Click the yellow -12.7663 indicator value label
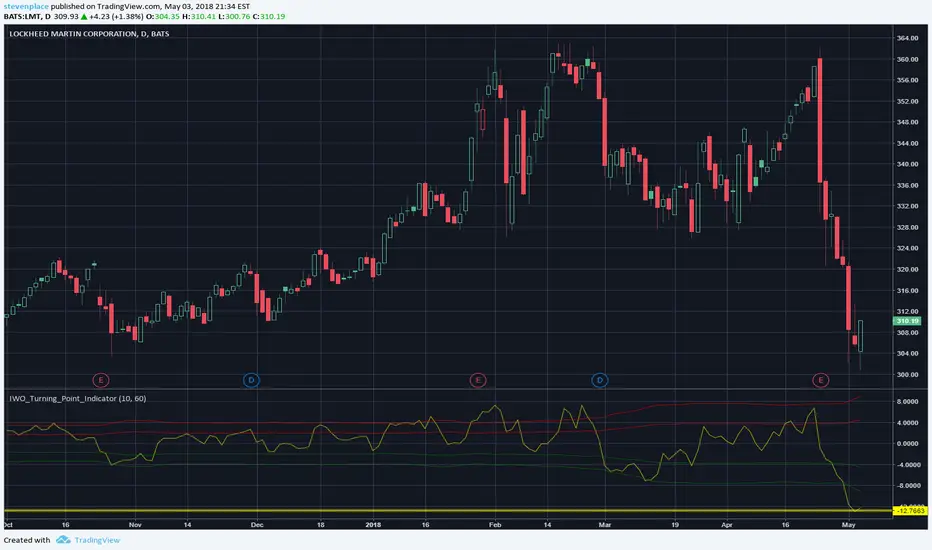The width and height of the screenshot is (932, 550). coord(910,510)
